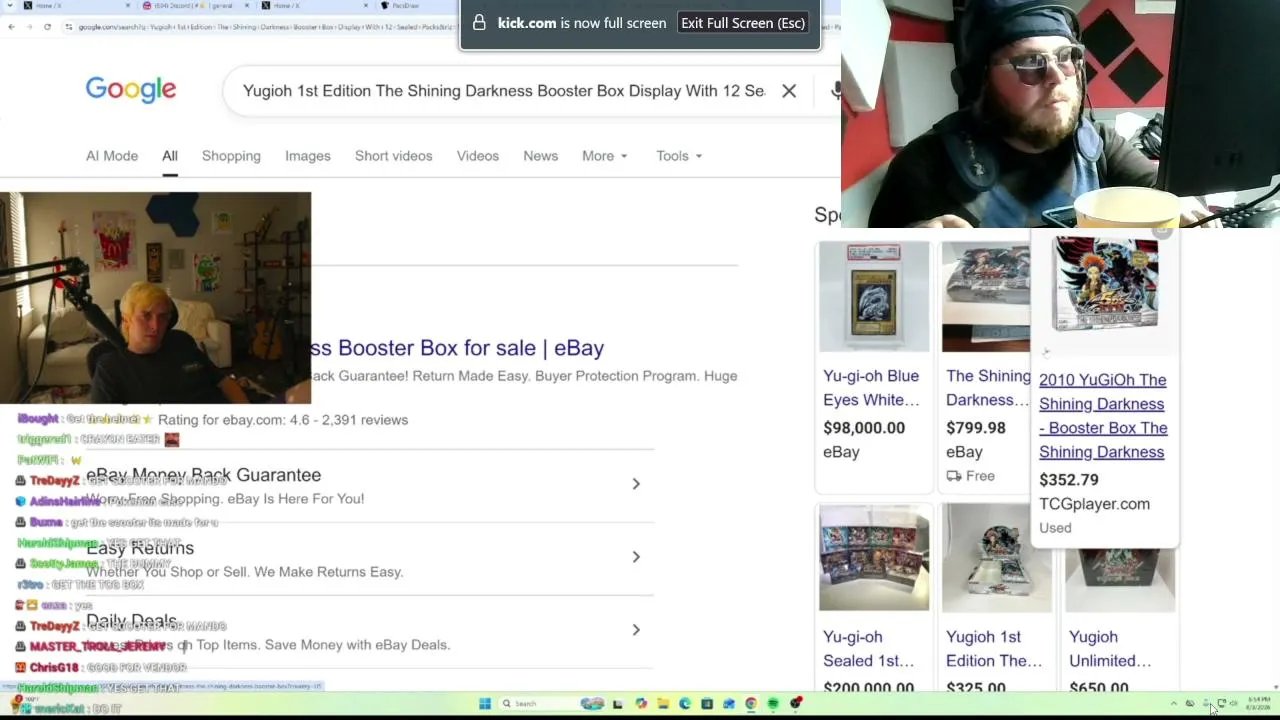This screenshot has height=720, width=1280.
Task: Open Yu-gi-oh Sealed 1st product title
Action: click(x=869, y=649)
